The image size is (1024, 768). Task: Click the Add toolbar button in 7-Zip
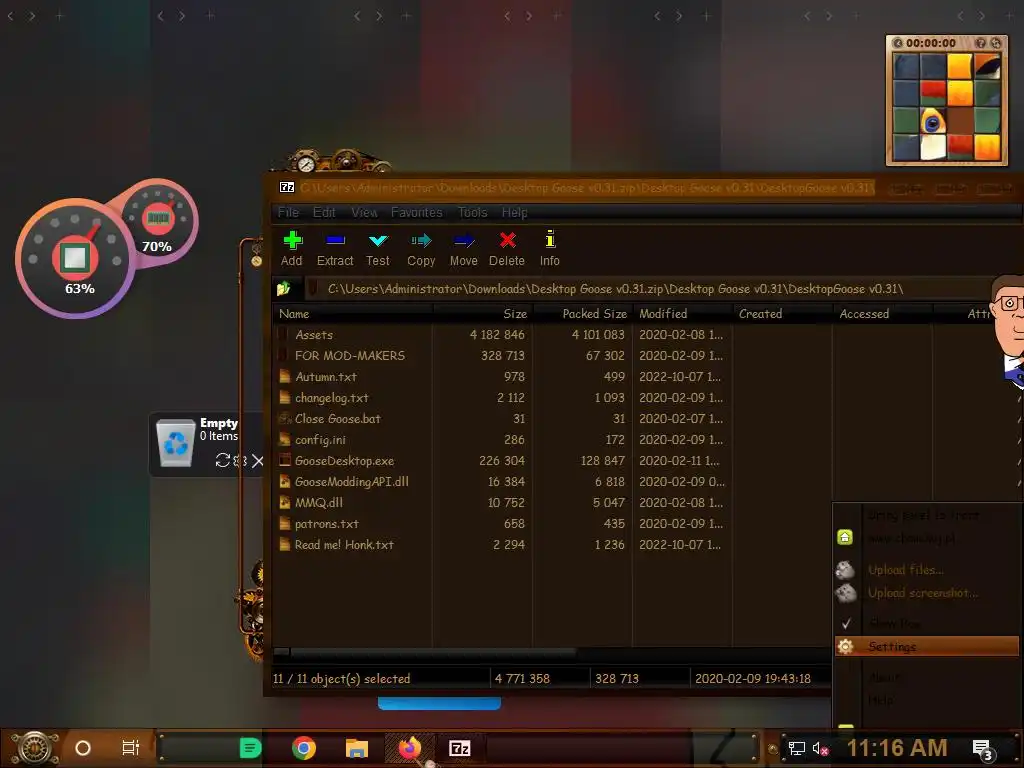coord(292,248)
